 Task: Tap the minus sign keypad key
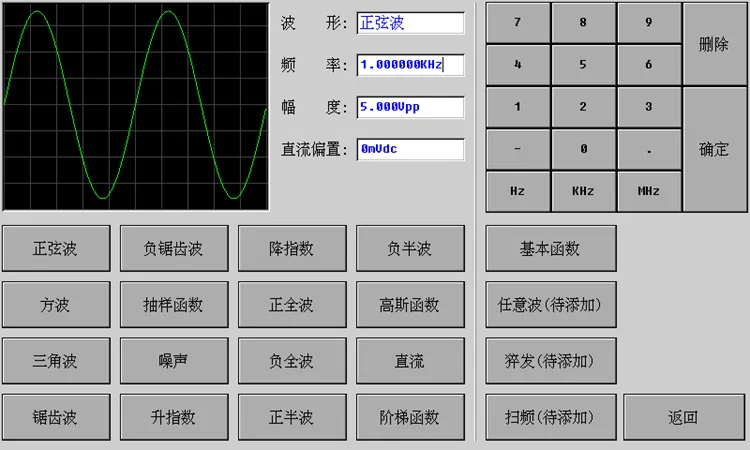click(518, 149)
